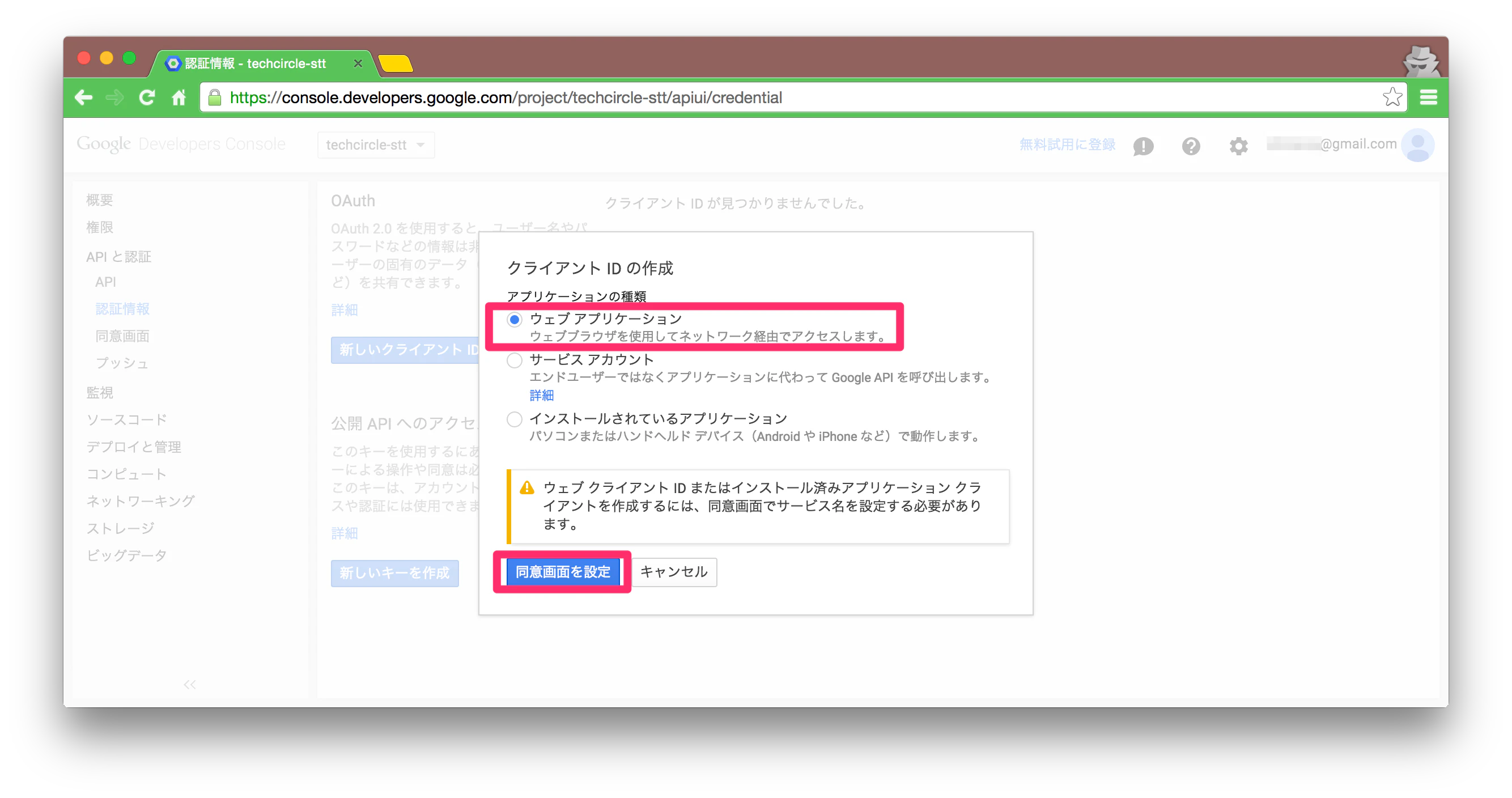Open the ビッグデータ sidebar section
The width and height of the screenshot is (1512, 798).
pos(126,555)
